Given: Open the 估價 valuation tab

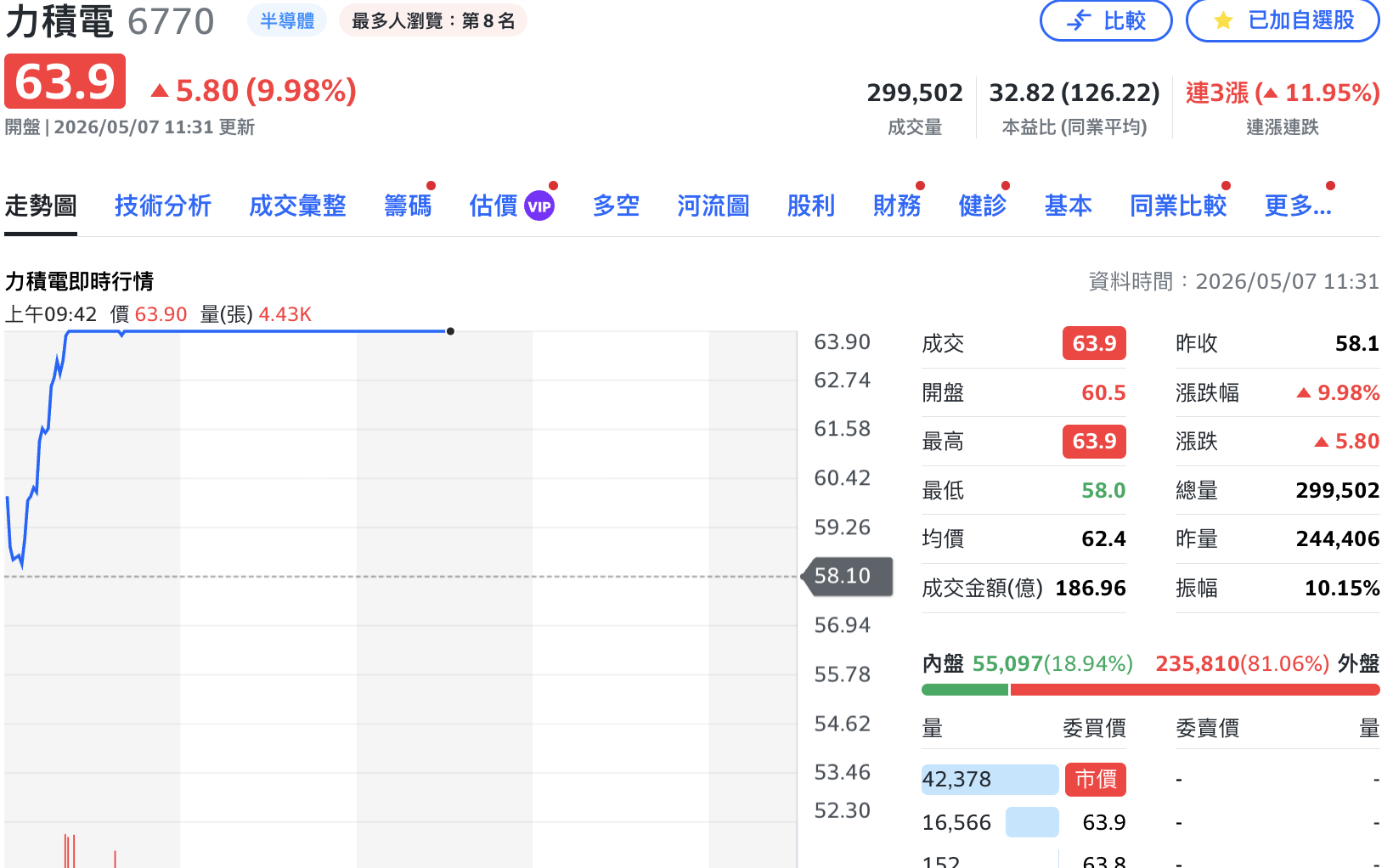Looking at the screenshot, I should pos(511,206).
